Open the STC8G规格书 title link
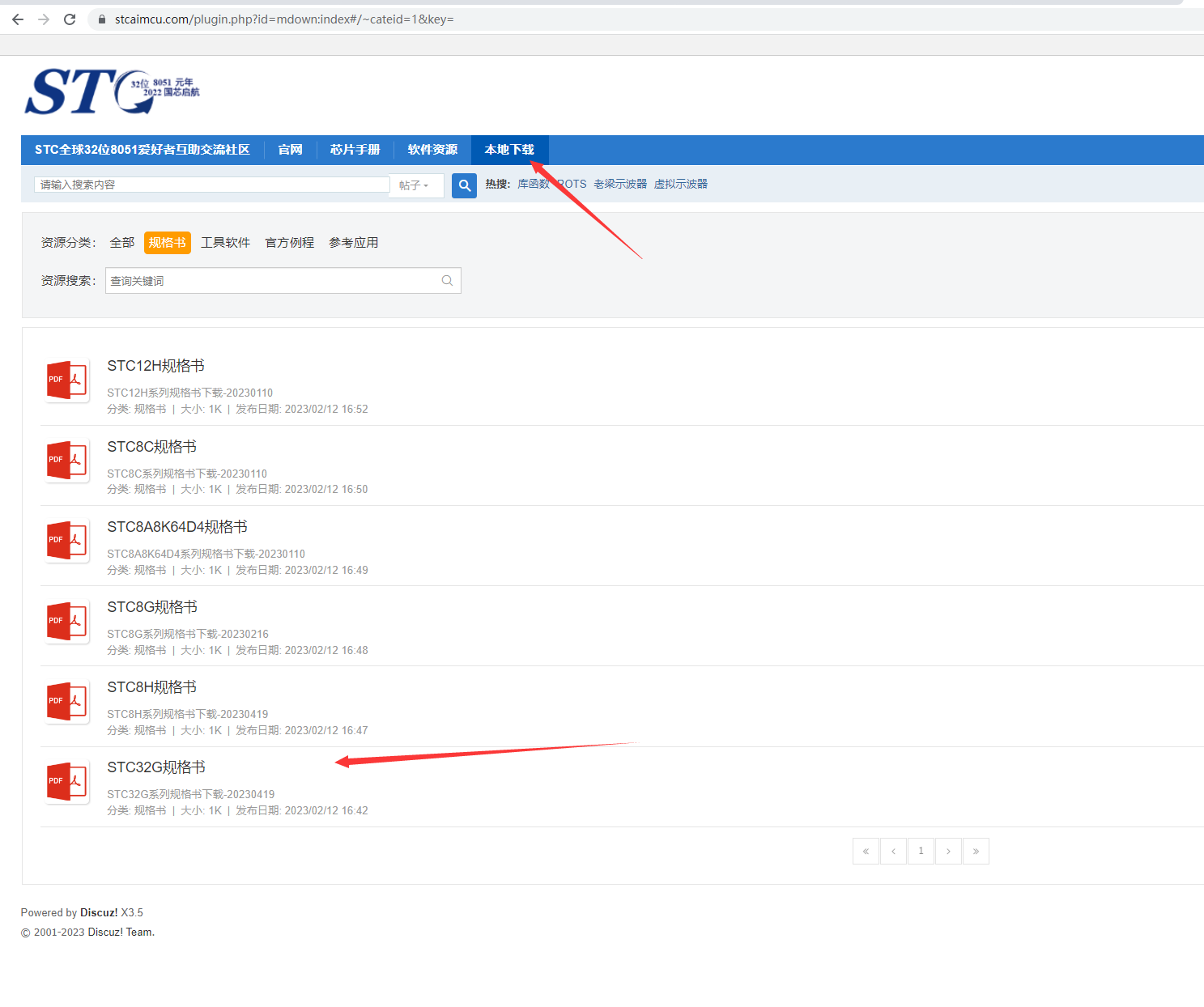1204x1007 pixels. (x=152, y=607)
